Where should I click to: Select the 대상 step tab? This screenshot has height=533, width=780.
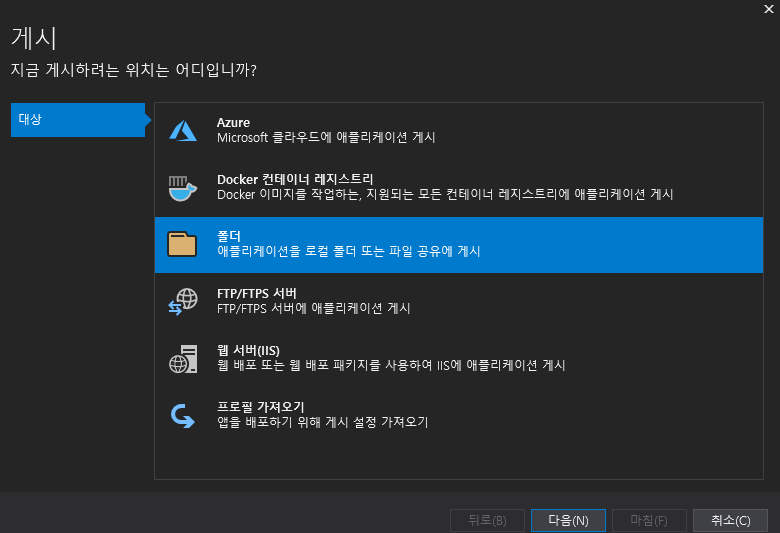pos(78,119)
